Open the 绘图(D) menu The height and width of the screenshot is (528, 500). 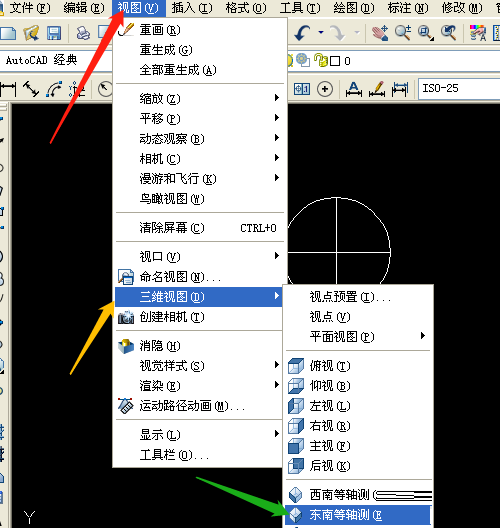(x=354, y=7)
